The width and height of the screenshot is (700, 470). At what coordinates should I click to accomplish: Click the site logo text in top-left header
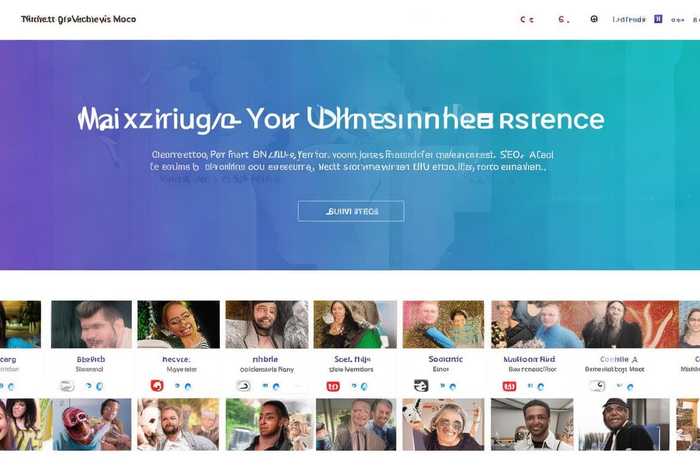click(79, 19)
